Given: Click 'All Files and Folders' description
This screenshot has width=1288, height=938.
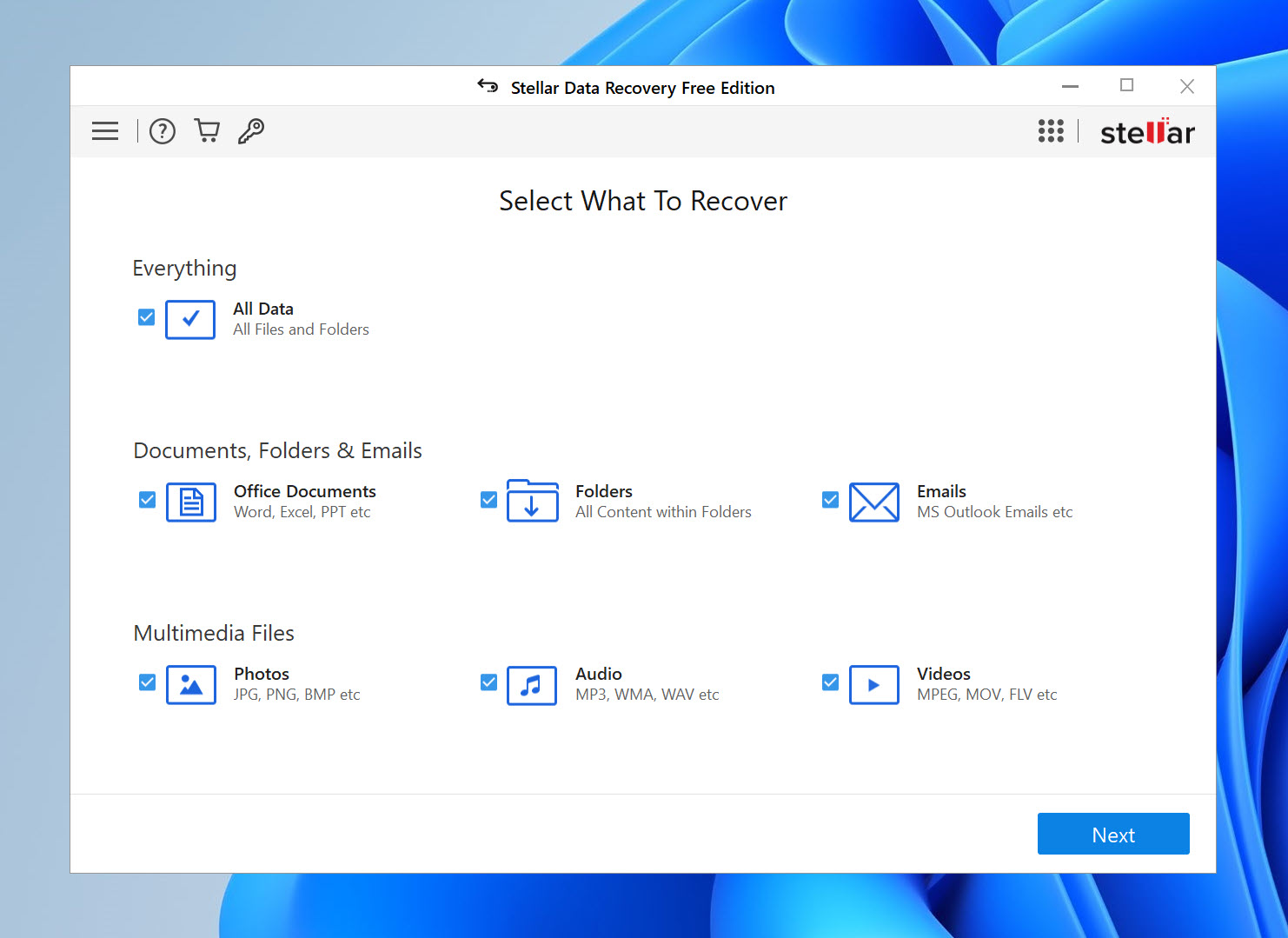Looking at the screenshot, I should click(x=301, y=329).
